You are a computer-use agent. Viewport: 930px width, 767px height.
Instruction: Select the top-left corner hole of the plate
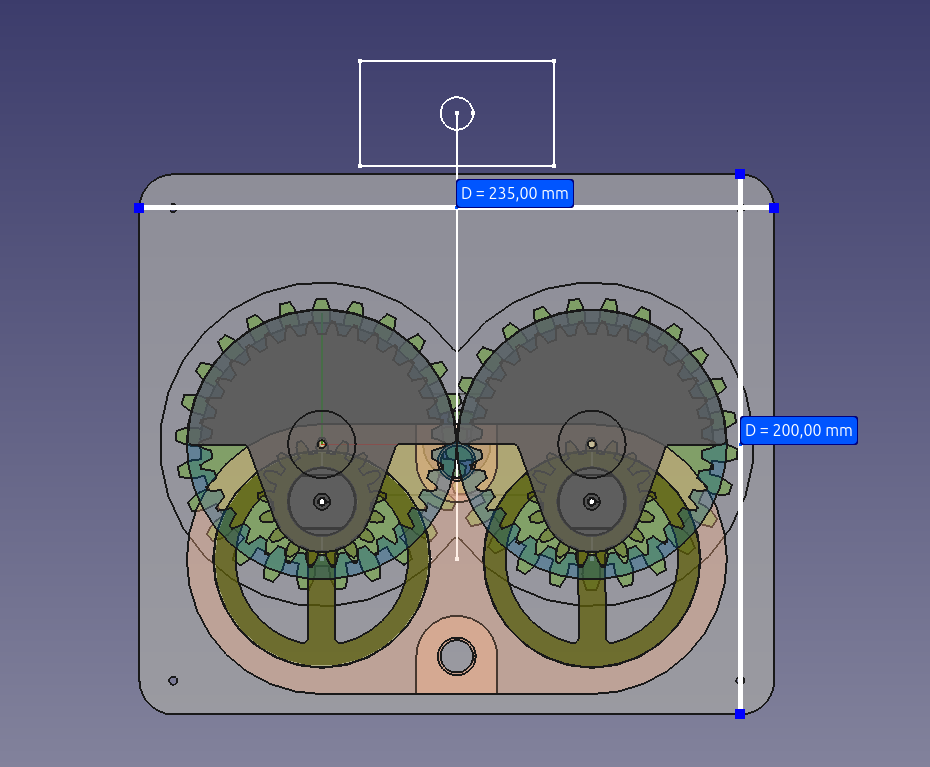click(173, 208)
